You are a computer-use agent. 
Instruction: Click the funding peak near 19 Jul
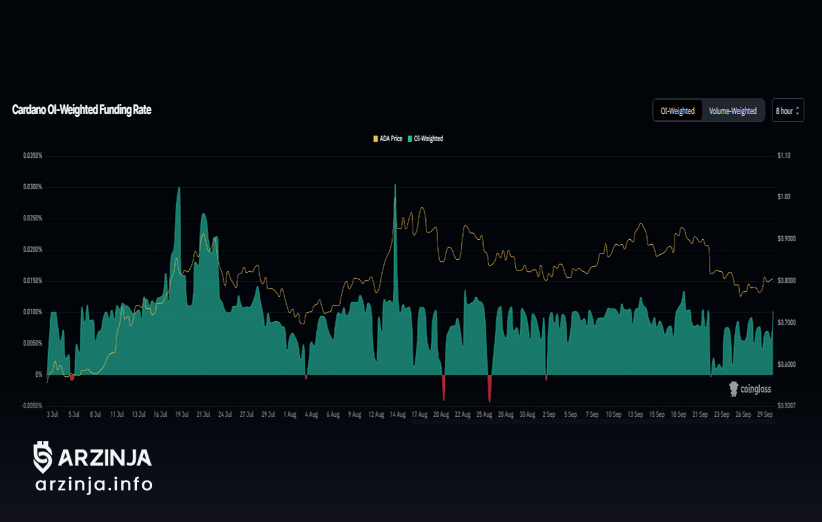tap(179, 192)
